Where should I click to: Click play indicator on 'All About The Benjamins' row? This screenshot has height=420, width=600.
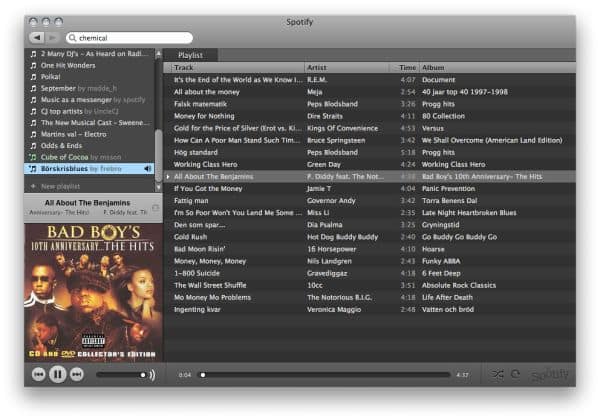(x=168, y=176)
